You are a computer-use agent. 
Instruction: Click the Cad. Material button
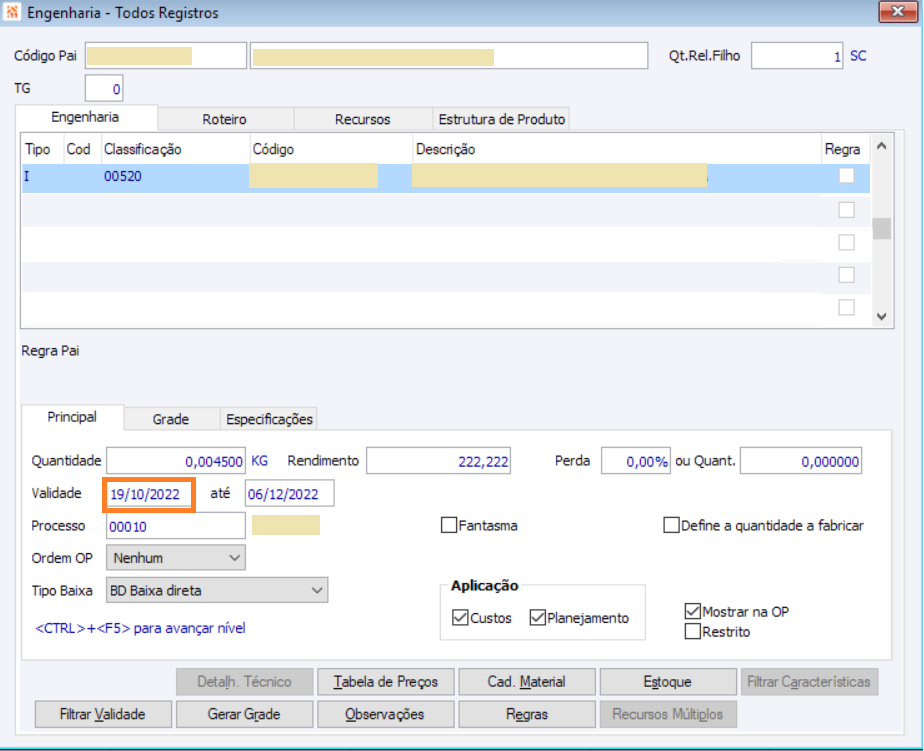[x=526, y=681]
